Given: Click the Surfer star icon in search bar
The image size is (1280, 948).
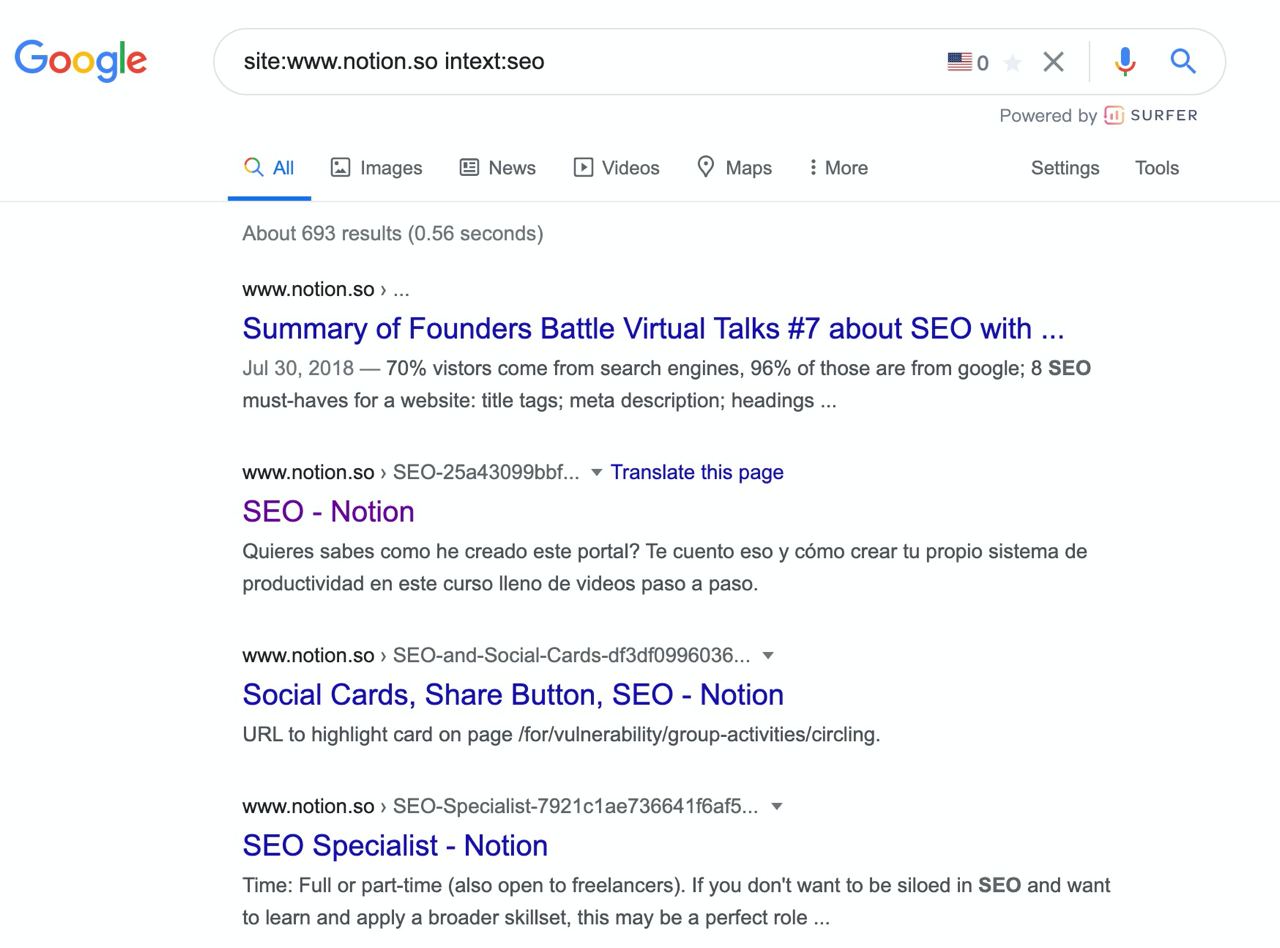Looking at the screenshot, I should pos(1012,63).
